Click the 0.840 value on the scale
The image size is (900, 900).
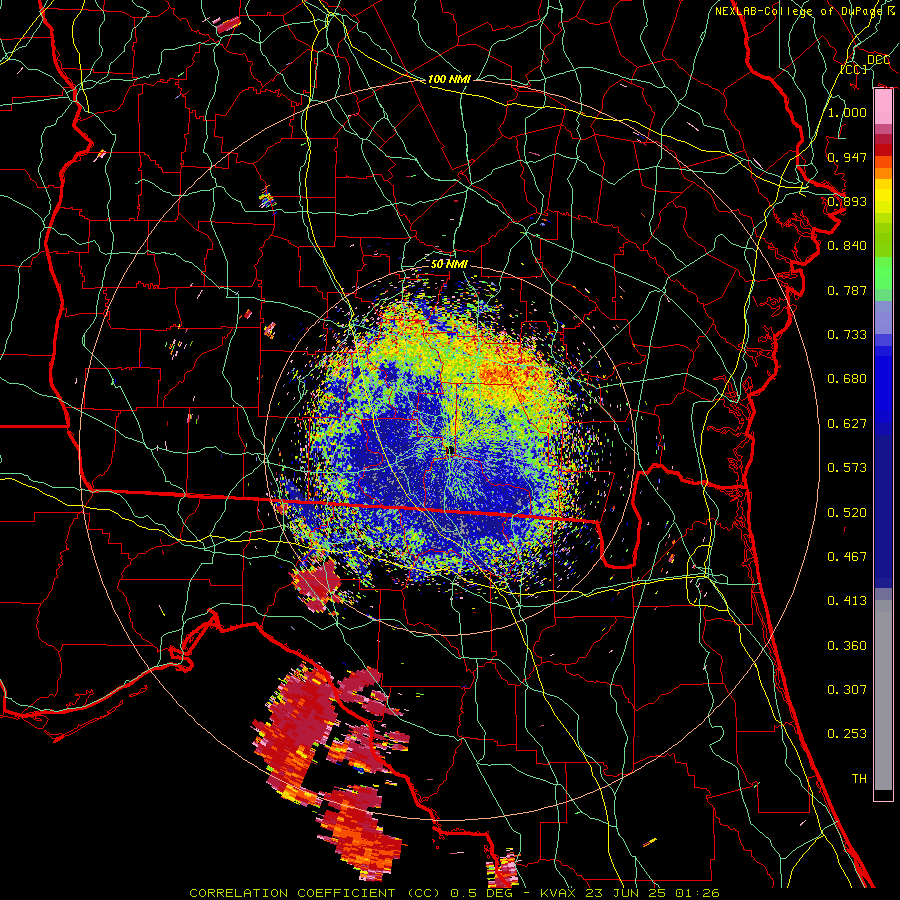coord(847,246)
